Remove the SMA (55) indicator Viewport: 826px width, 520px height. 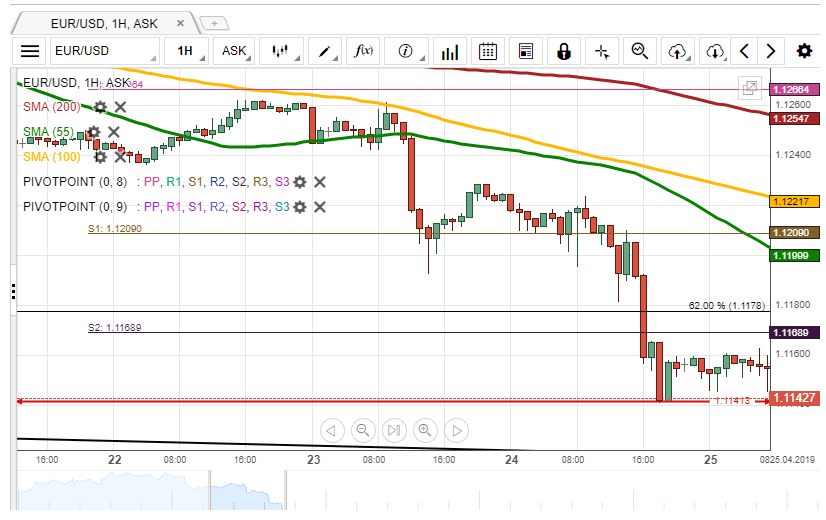coord(114,132)
